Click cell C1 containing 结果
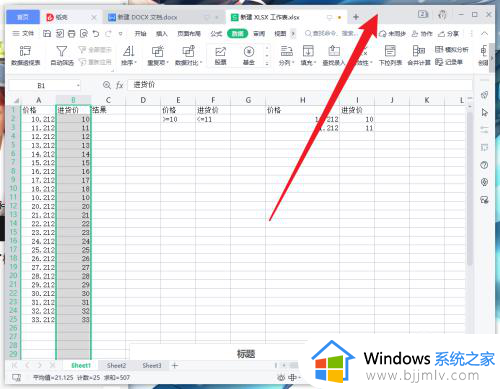500x389 pixels. click(x=108, y=110)
